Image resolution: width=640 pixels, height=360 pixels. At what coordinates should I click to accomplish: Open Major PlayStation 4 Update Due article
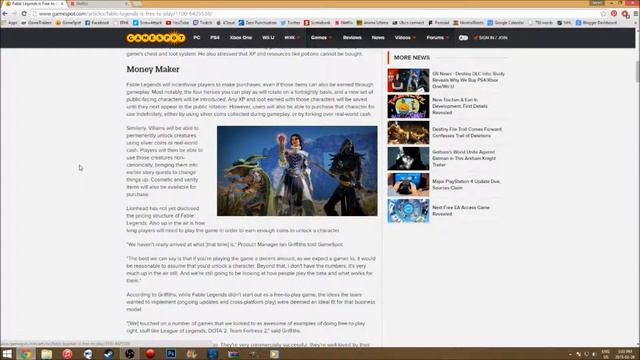[x=466, y=184]
